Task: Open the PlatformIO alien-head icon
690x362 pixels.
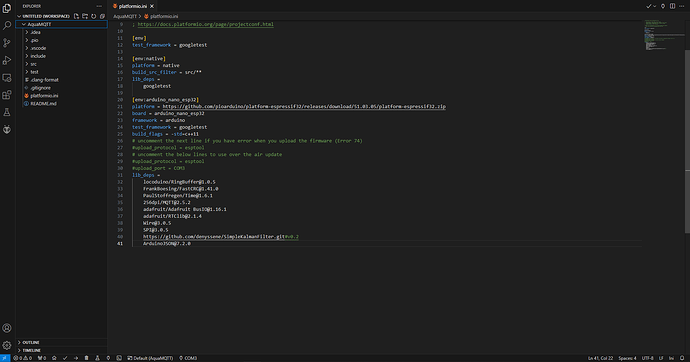Action: click(x=7, y=129)
